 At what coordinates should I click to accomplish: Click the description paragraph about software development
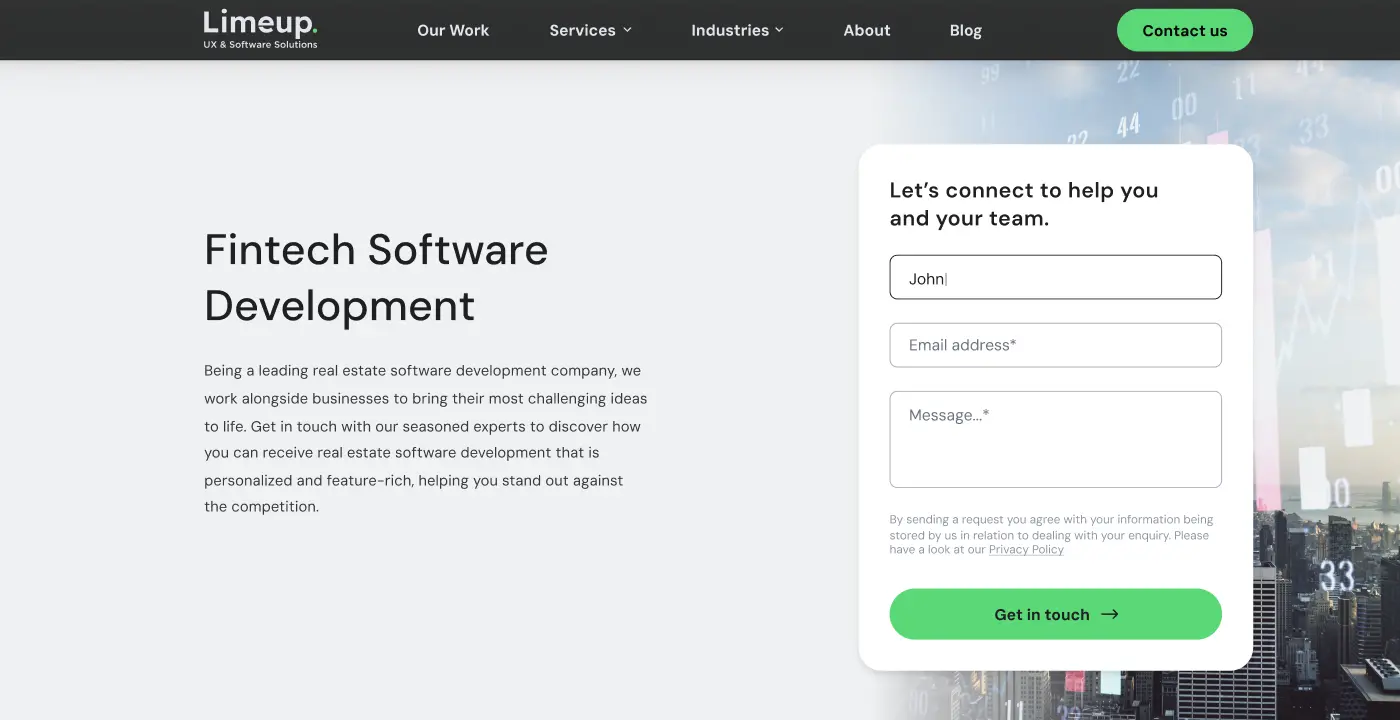[x=425, y=439]
